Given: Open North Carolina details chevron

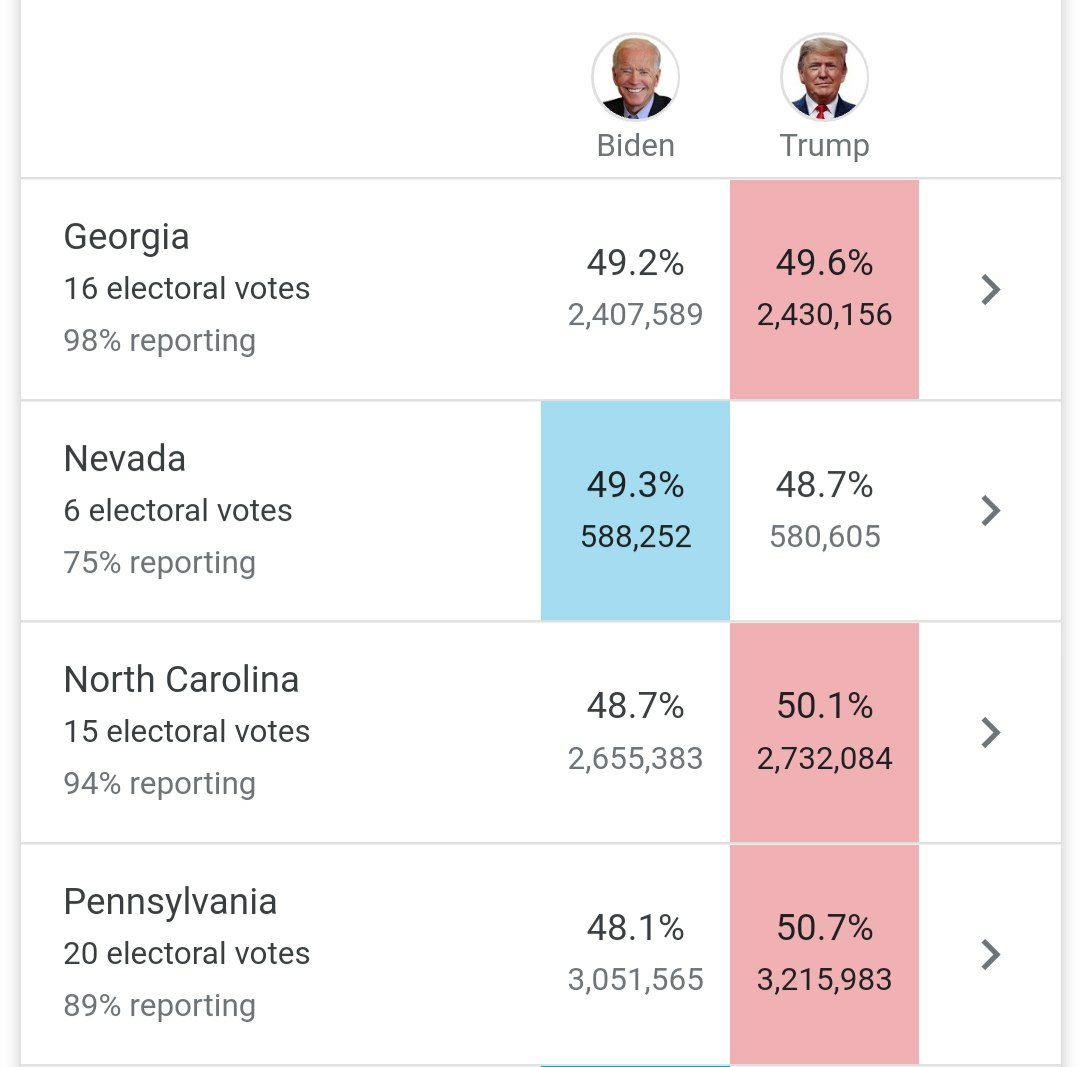Looking at the screenshot, I should [x=990, y=732].
